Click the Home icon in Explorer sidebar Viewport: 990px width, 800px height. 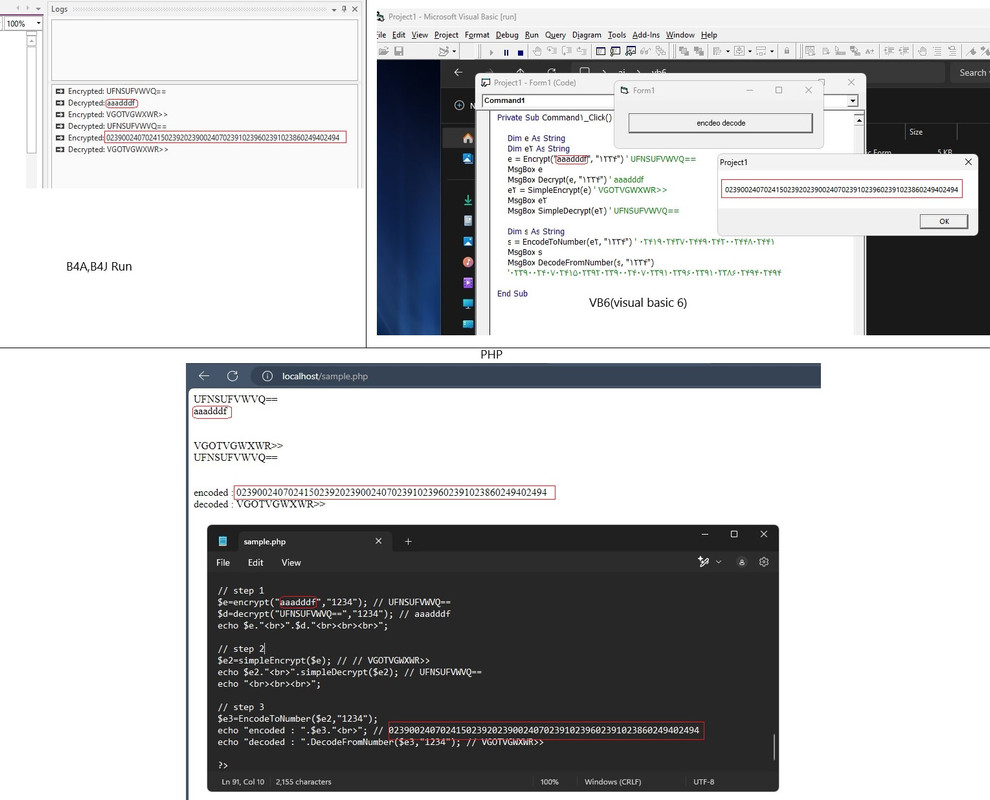pos(468,138)
